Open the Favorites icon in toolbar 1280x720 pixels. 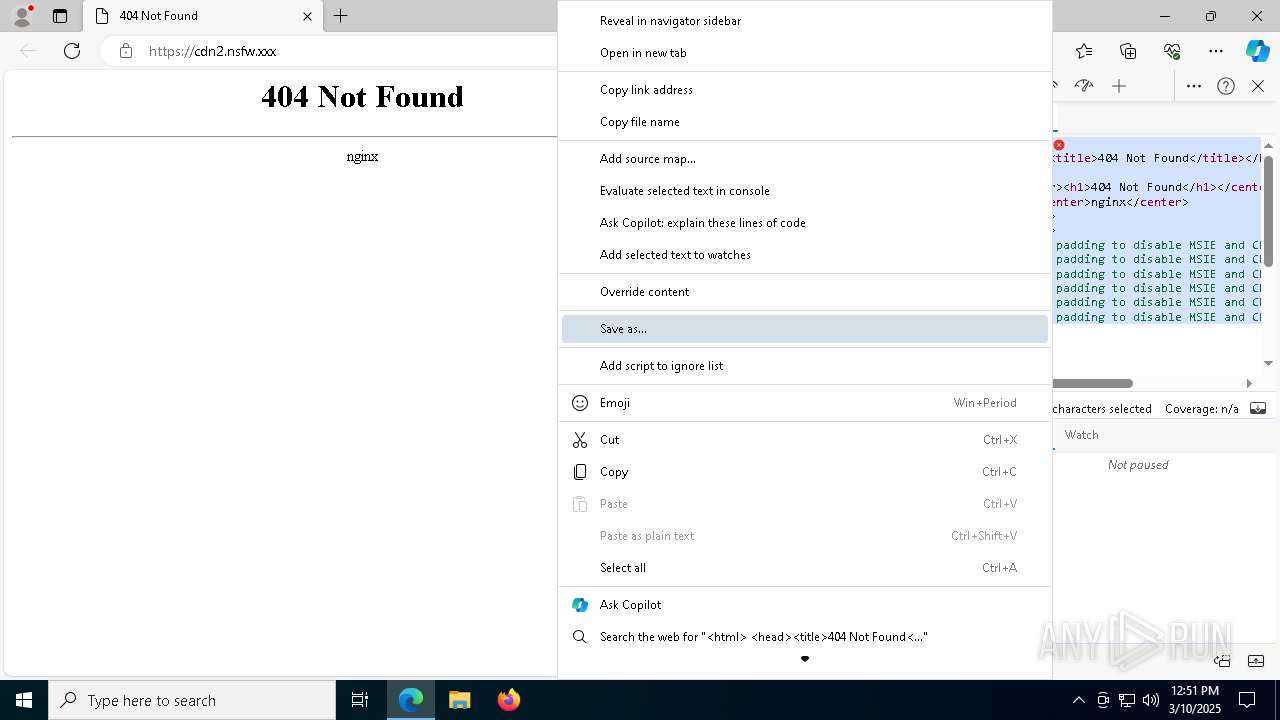pos(1084,51)
